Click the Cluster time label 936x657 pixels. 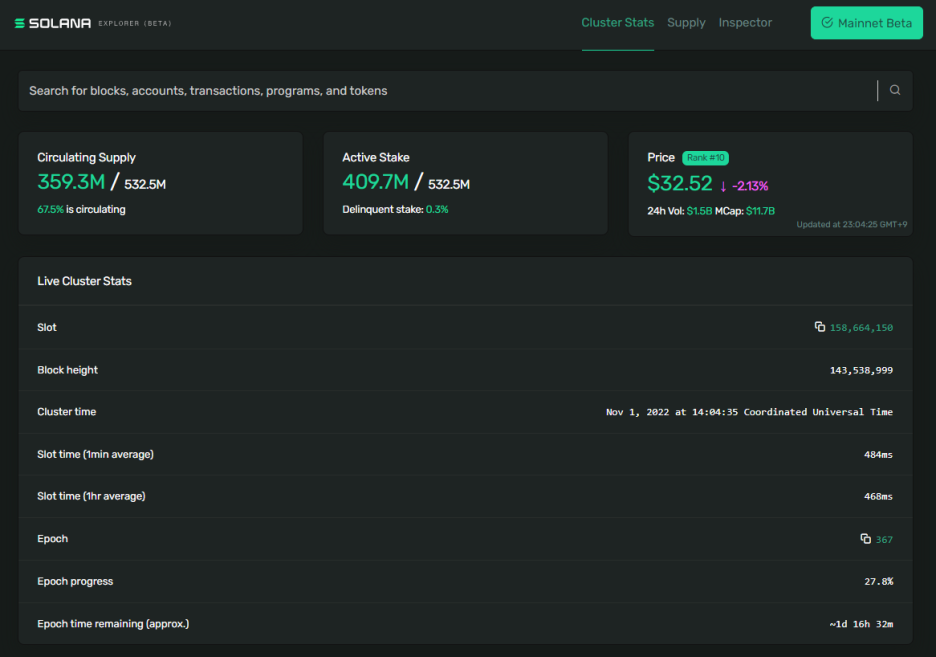point(66,412)
